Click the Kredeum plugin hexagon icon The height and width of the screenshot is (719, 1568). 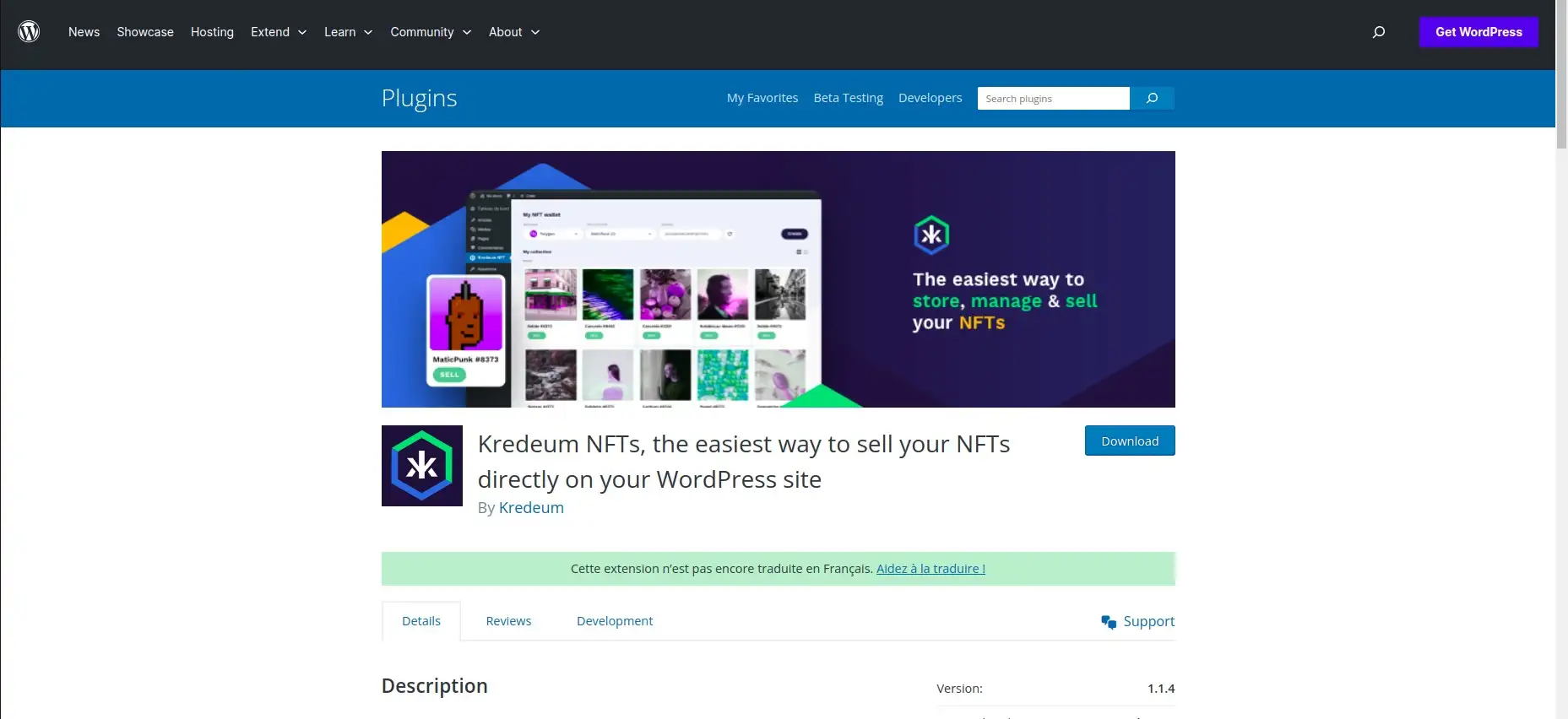point(422,466)
